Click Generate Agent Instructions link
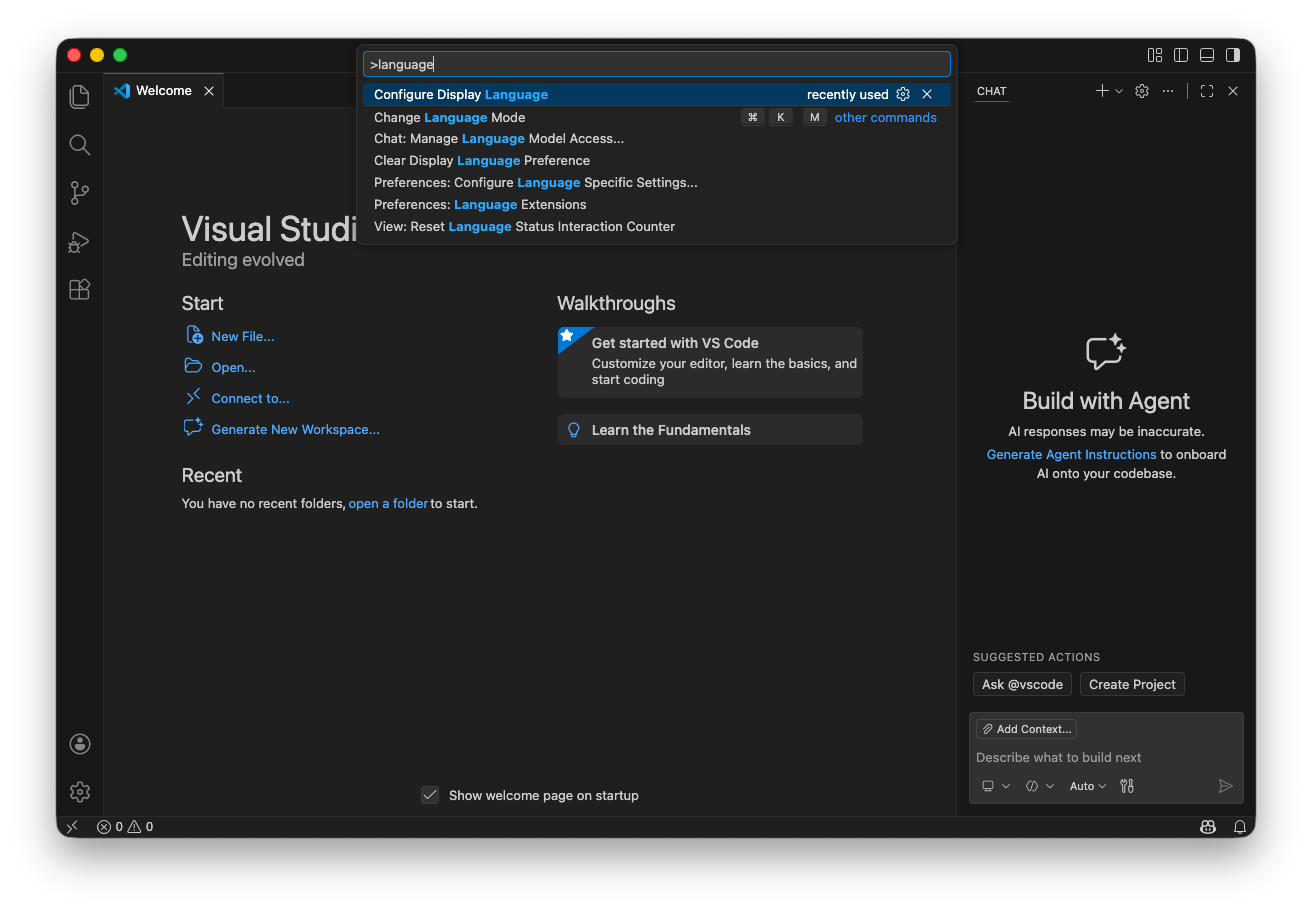This screenshot has width=1312, height=912. point(1071,455)
